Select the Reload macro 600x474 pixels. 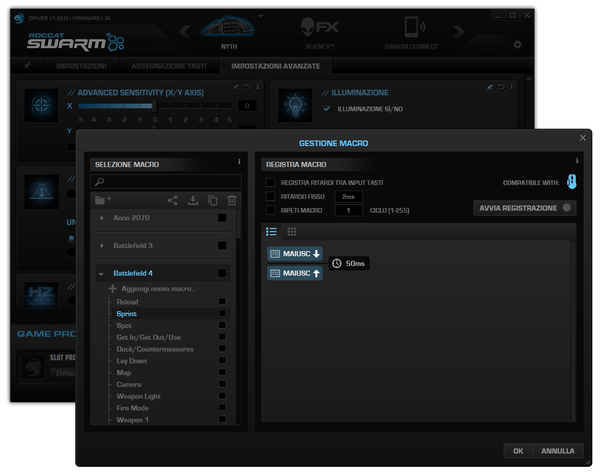[127, 301]
